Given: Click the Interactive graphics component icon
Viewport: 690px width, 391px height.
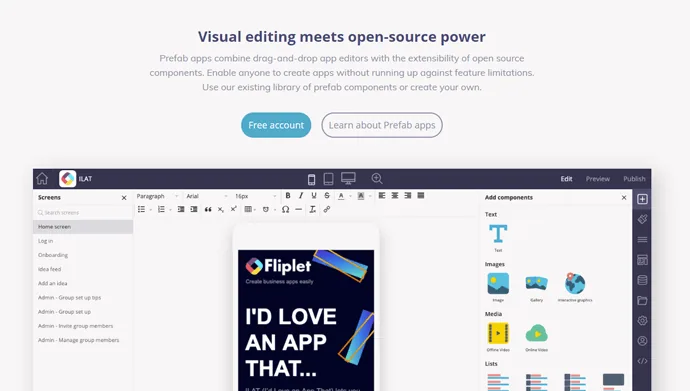Looking at the screenshot, I should point(575,283).
